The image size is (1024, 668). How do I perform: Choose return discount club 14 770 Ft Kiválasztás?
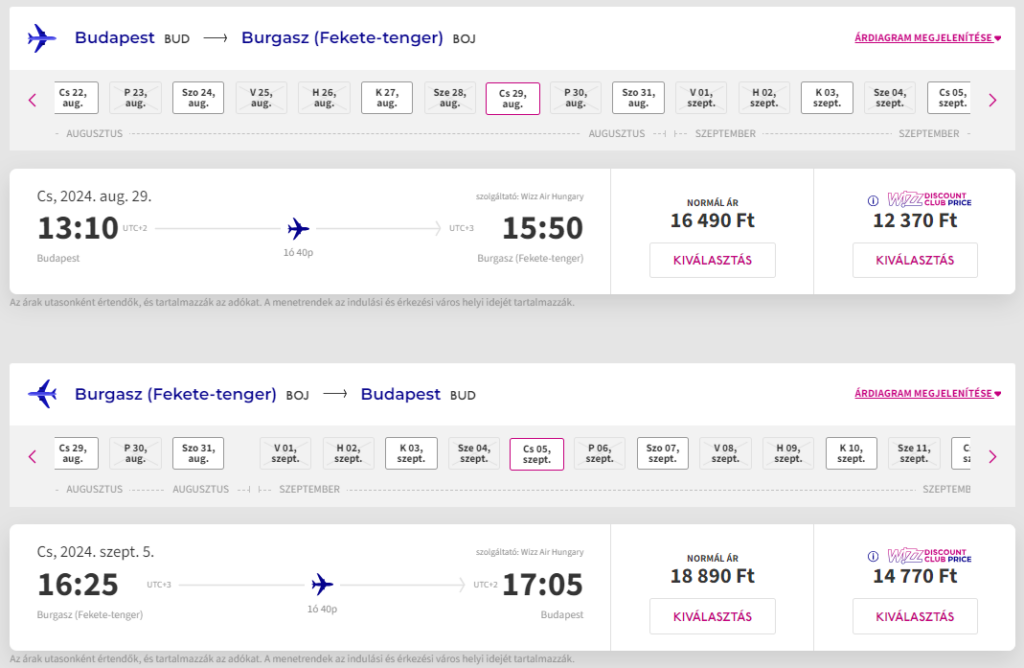click(915, 616)
